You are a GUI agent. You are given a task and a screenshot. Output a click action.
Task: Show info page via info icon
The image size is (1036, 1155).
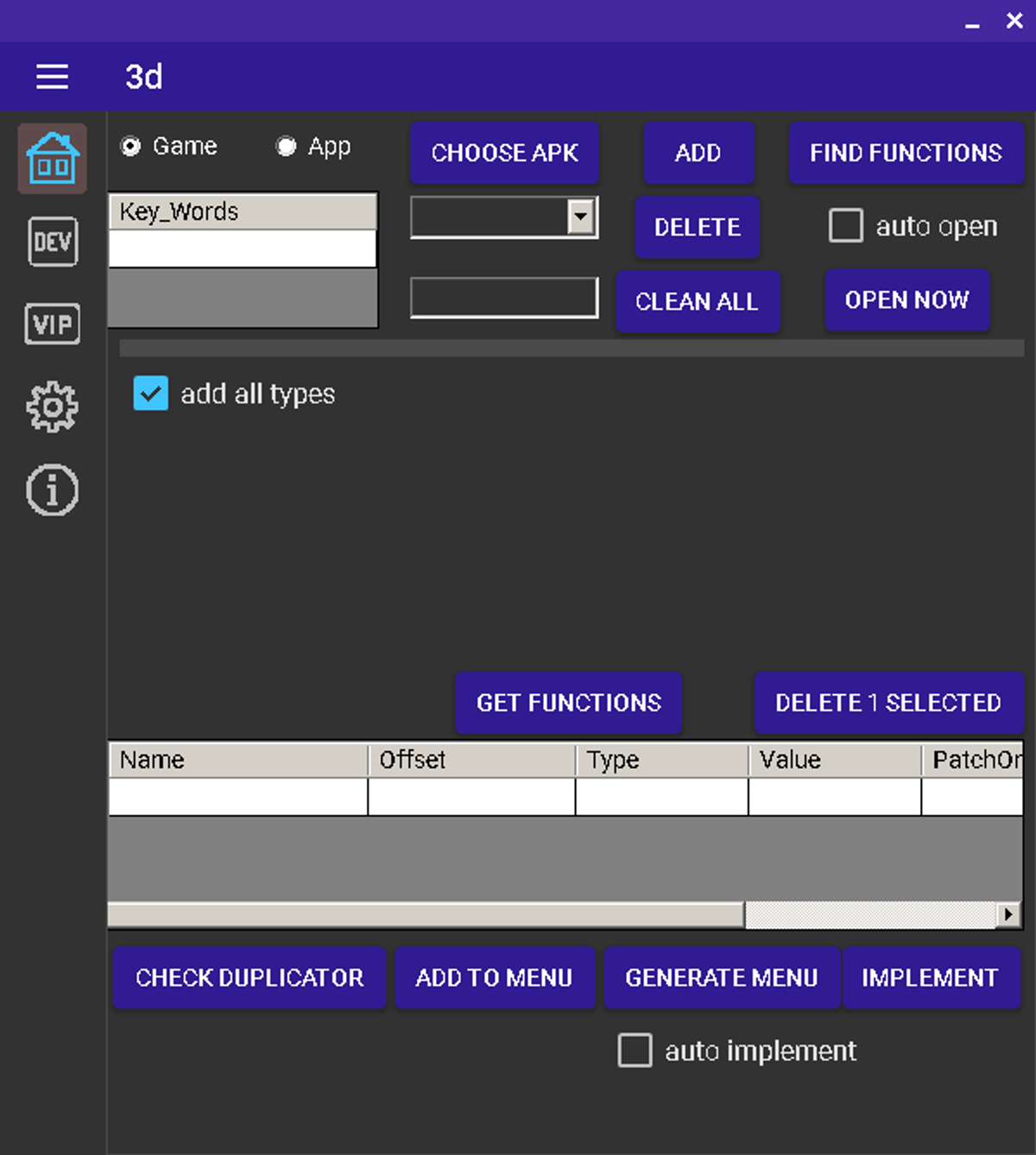click(x=53, y=490)
